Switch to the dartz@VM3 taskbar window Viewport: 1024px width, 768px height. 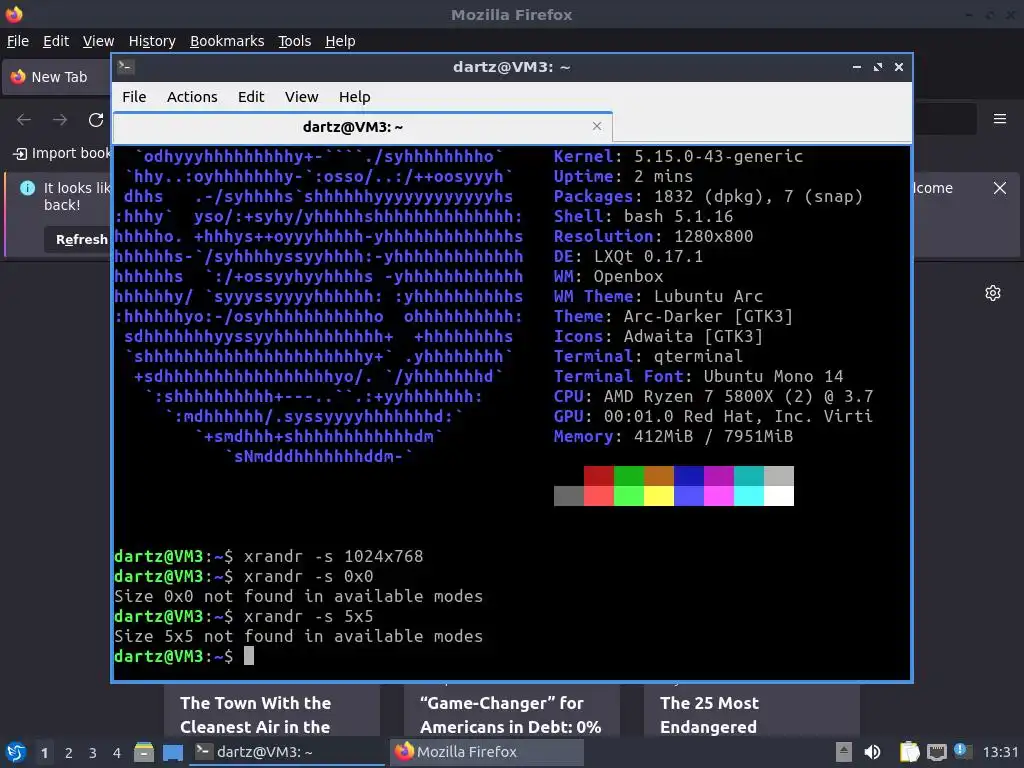(287, 752)
